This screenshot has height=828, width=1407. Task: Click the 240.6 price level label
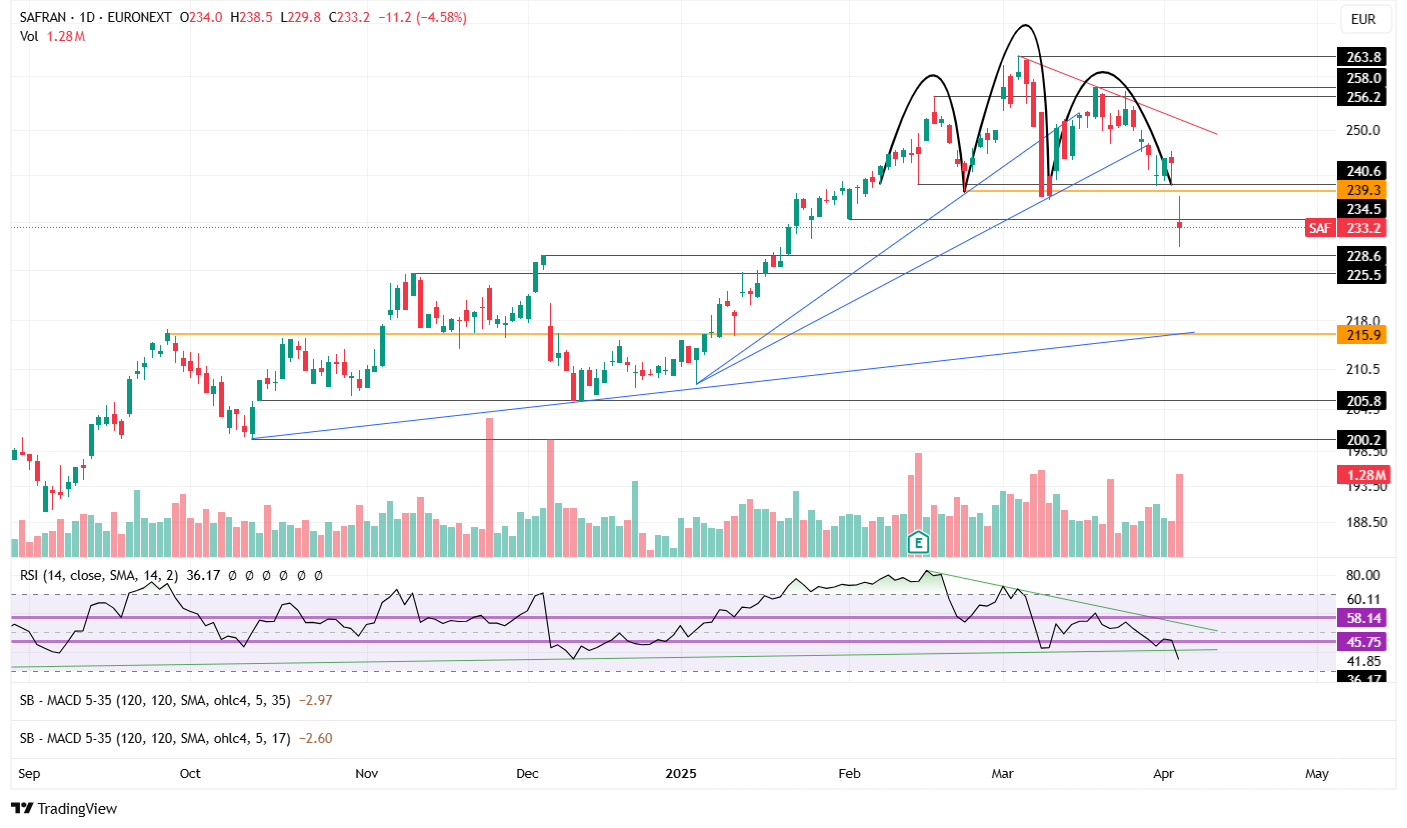click(x=1364, y=171)
